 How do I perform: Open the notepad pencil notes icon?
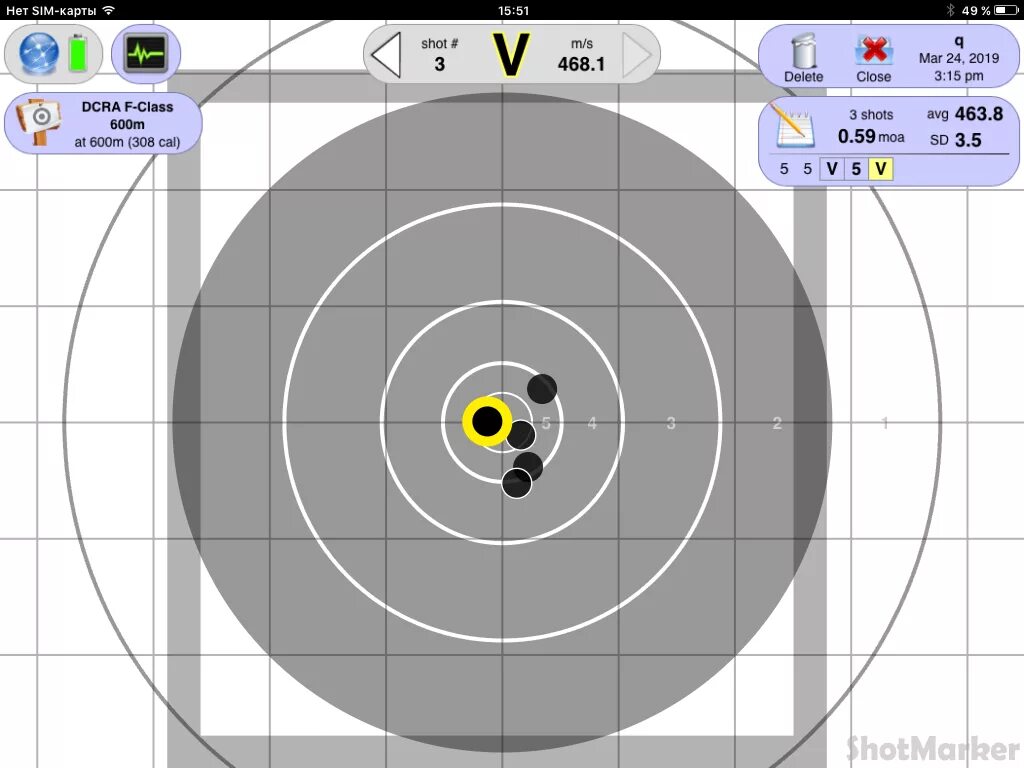[792, 124]
